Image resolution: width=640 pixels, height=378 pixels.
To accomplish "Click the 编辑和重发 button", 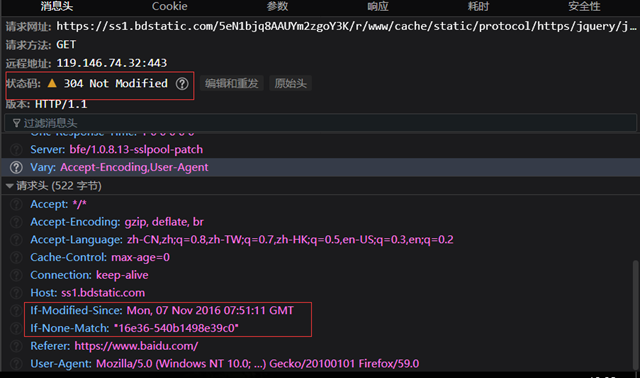I will (x=231, y=83).
